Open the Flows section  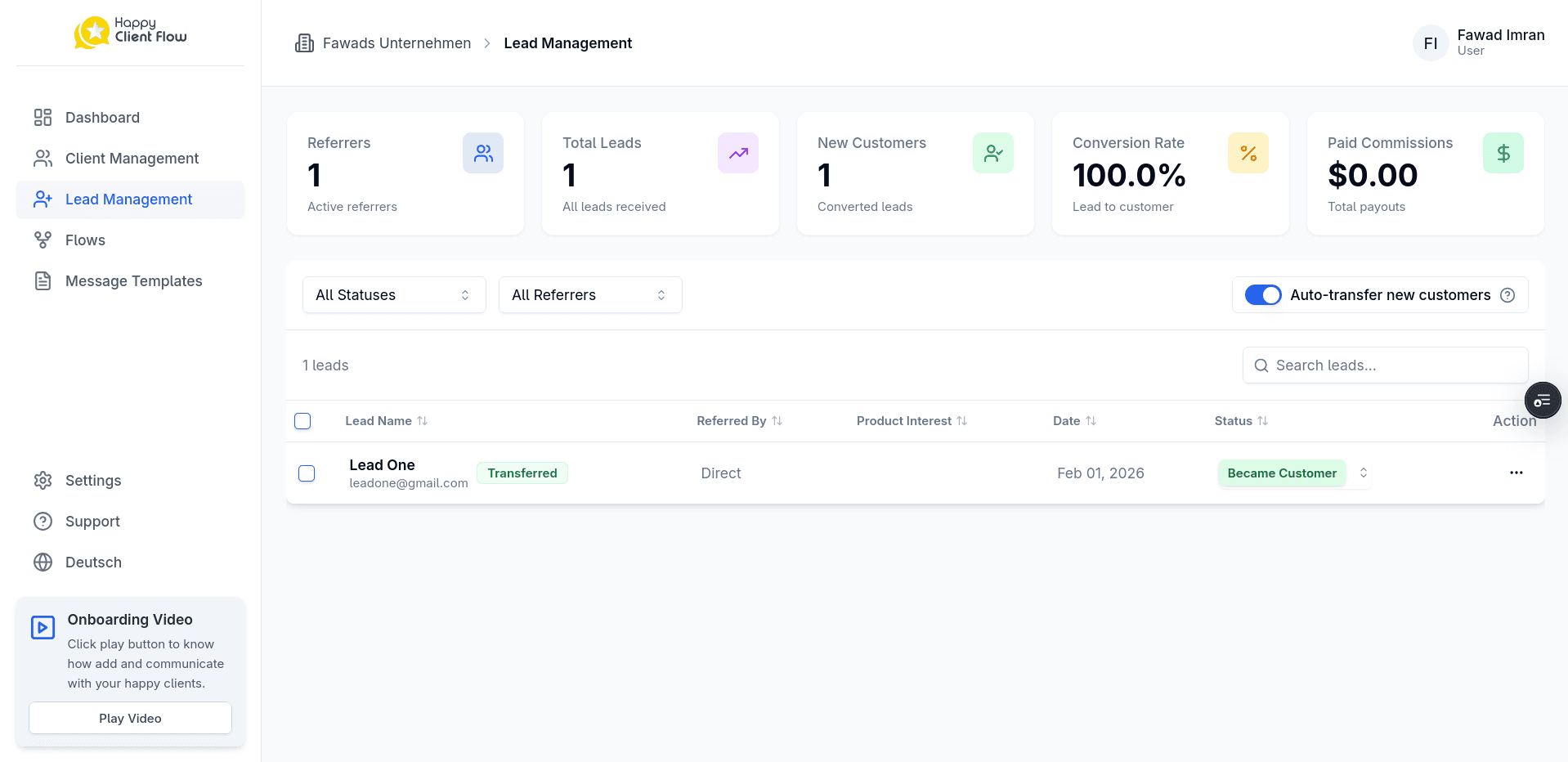85,240
